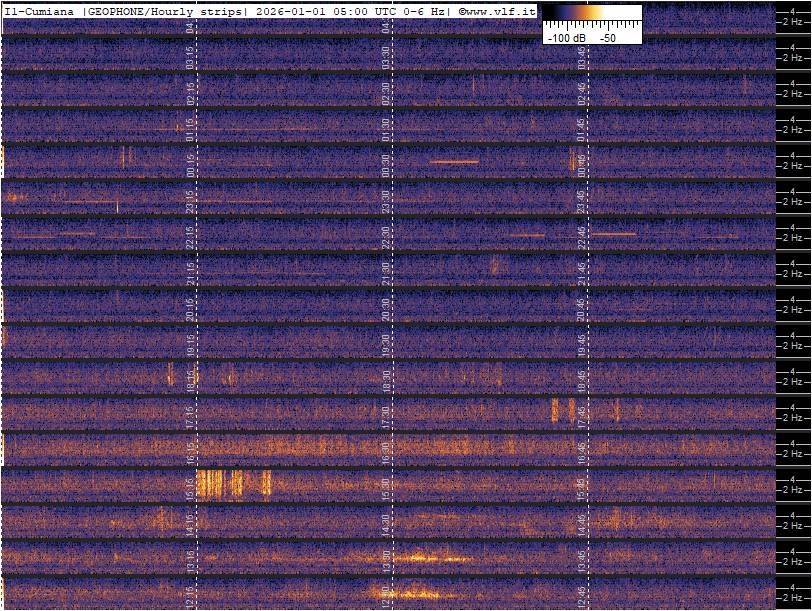Click the 2 Hz axis label on top strip
The width and height of the screenshot is (812, 611).
click(x=793, y=22)
